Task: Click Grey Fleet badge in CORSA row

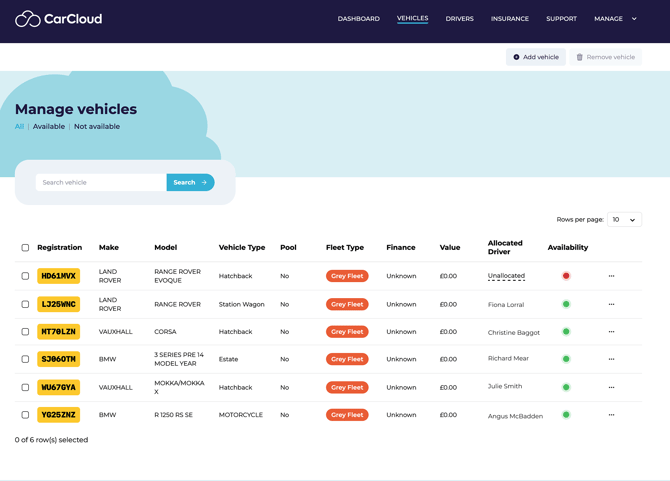Action: [x=347, y=331]
